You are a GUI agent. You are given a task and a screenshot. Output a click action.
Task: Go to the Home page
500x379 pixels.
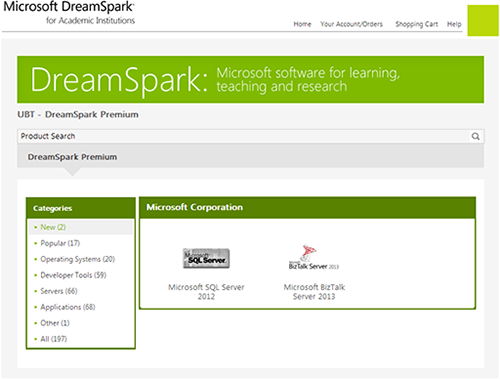tap(302, 24)
